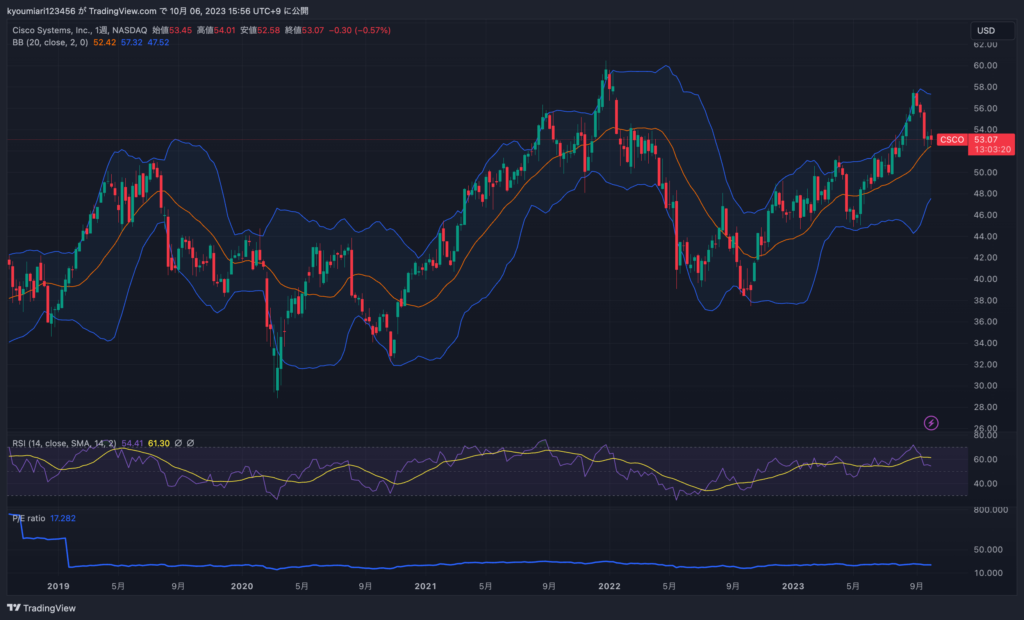The height and width of the screenshot is (620, 1024).
Task: Click TradingView.com in the header caption
Action: 122,11
